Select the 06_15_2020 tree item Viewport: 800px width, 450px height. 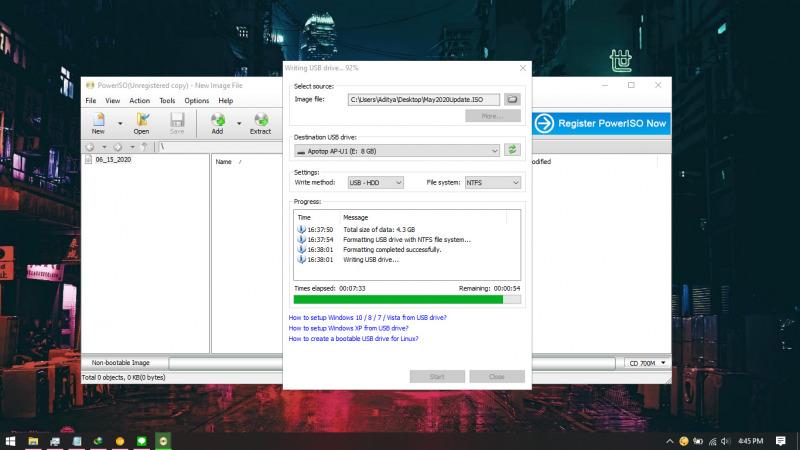(x=113, y=160)
